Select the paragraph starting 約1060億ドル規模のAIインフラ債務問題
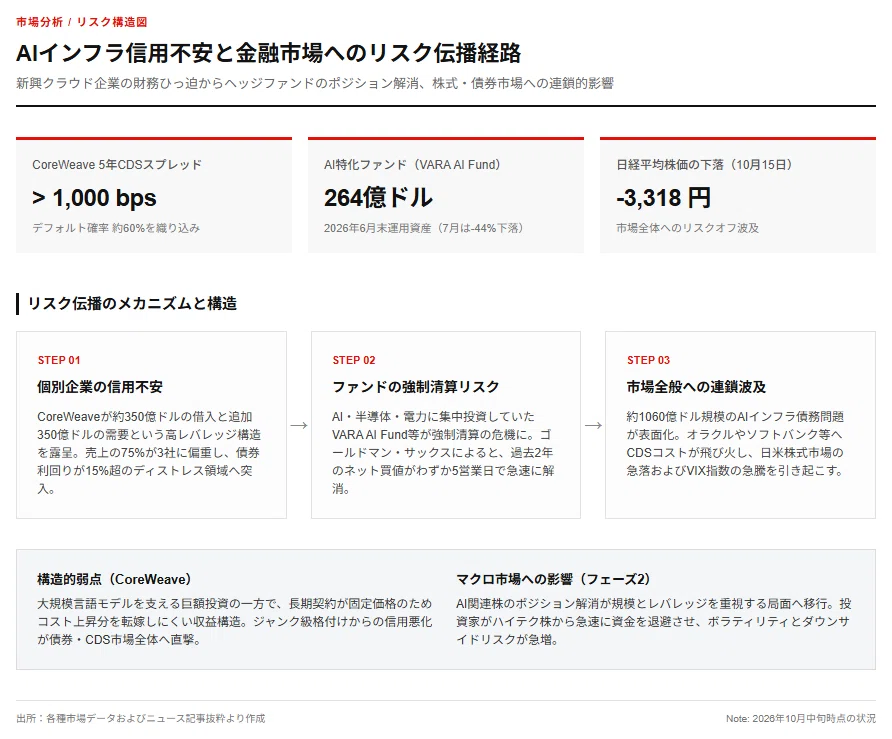This screenshot has width=892, height=739. pyautogui.click(x=736, y=443)
